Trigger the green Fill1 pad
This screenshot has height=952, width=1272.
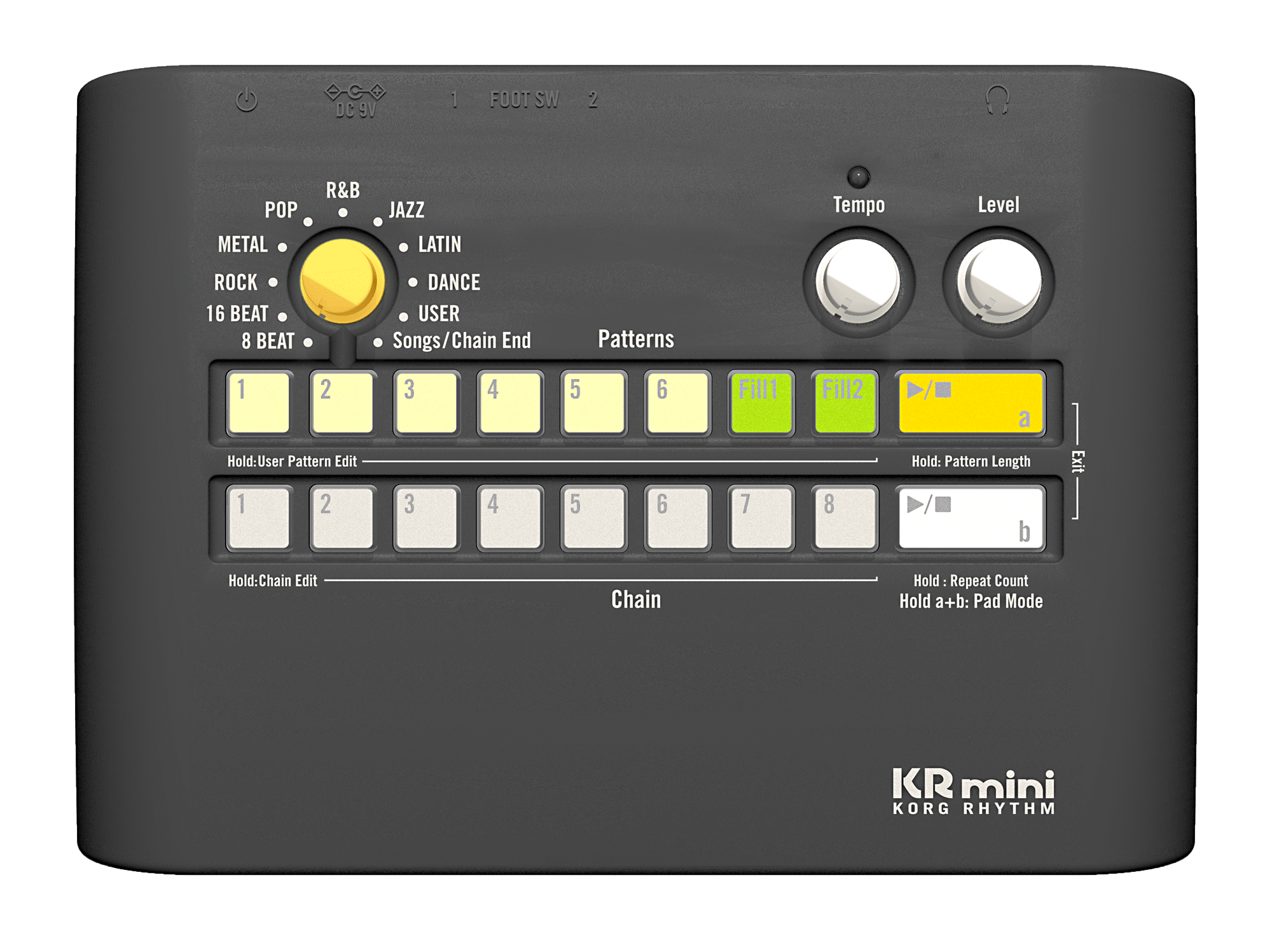[x=762, y=403]
